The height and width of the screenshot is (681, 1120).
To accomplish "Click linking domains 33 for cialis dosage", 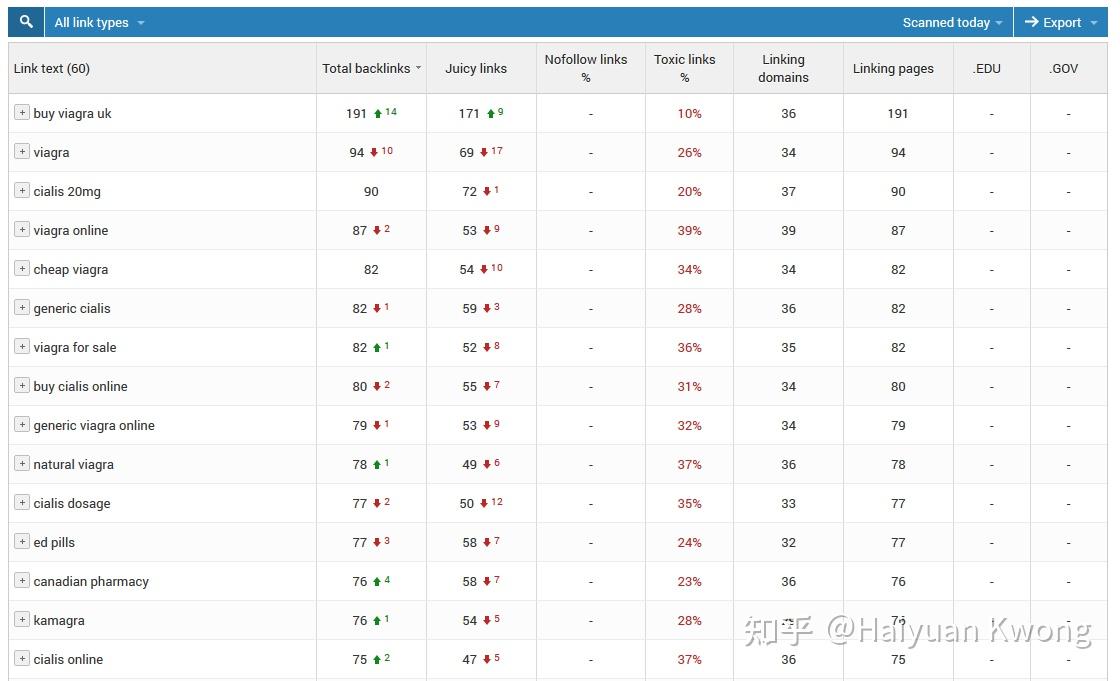I will pos(789,504).
